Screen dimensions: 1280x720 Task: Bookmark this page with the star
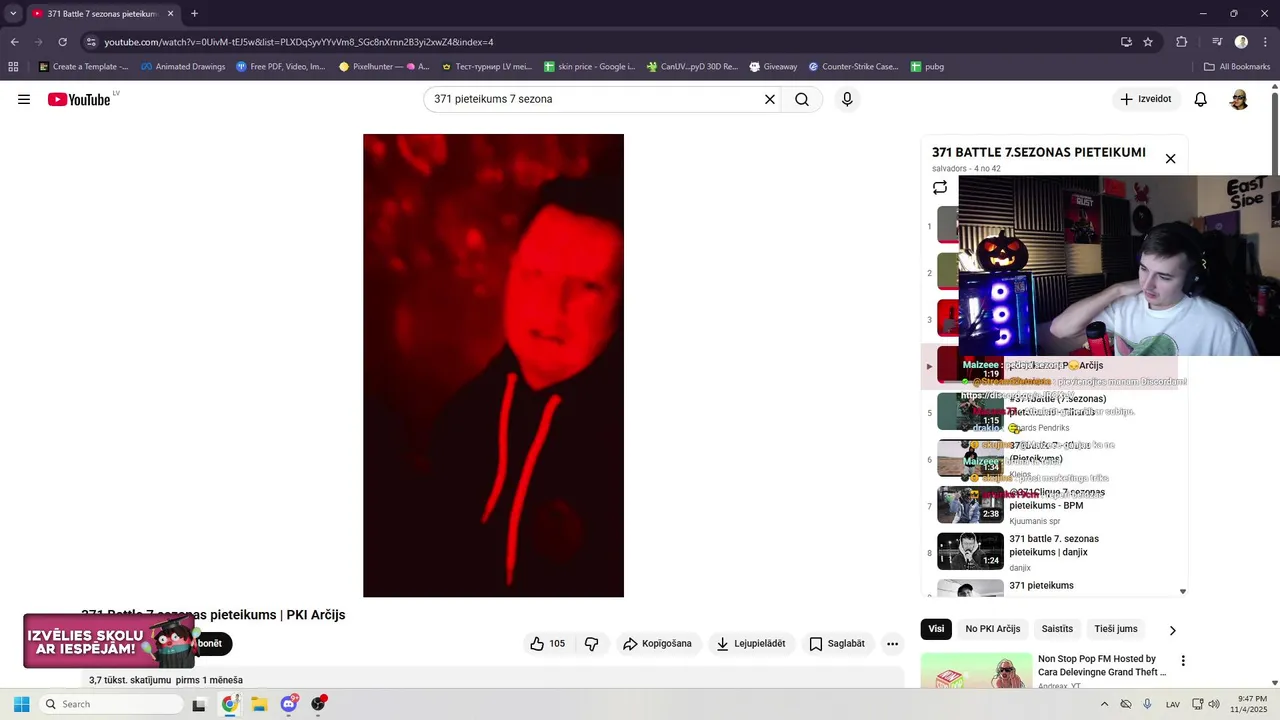(x=1148, y=42)
